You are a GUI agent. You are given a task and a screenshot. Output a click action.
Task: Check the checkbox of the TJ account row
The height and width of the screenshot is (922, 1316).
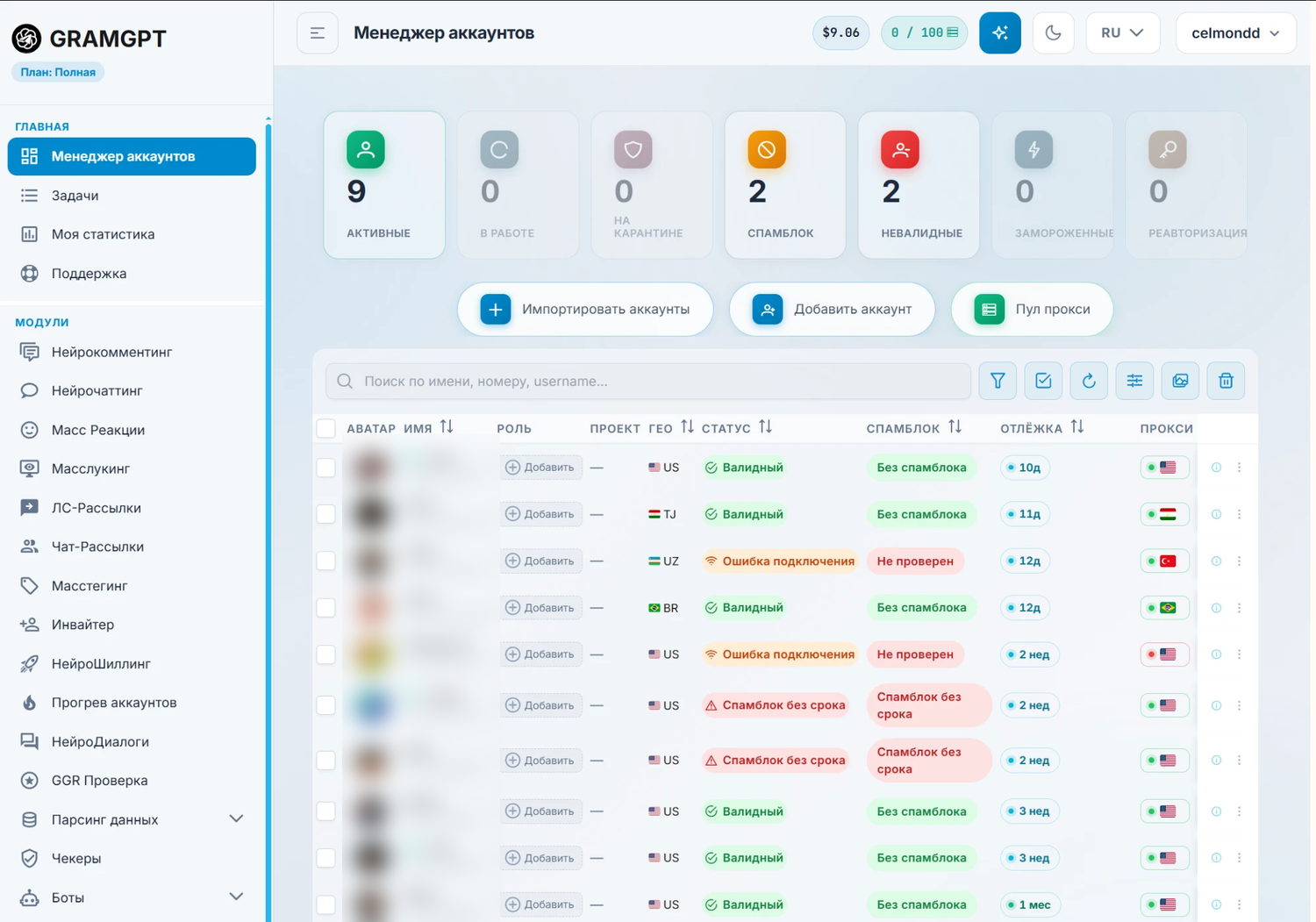click(326, 514)
